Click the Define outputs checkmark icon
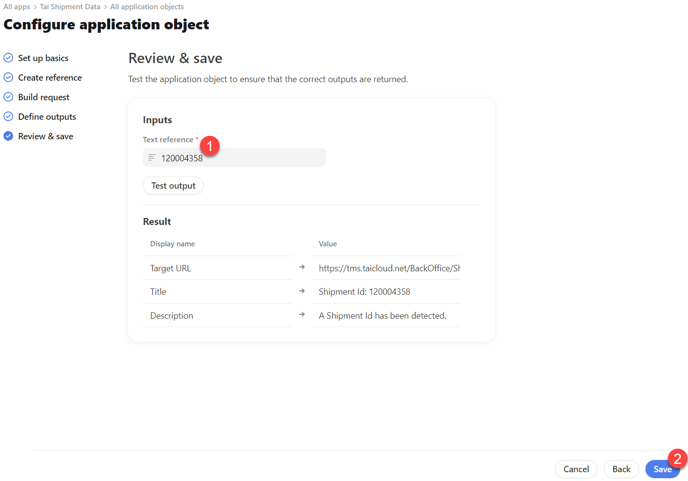The image size is (688, 481). tap(8, 117)
